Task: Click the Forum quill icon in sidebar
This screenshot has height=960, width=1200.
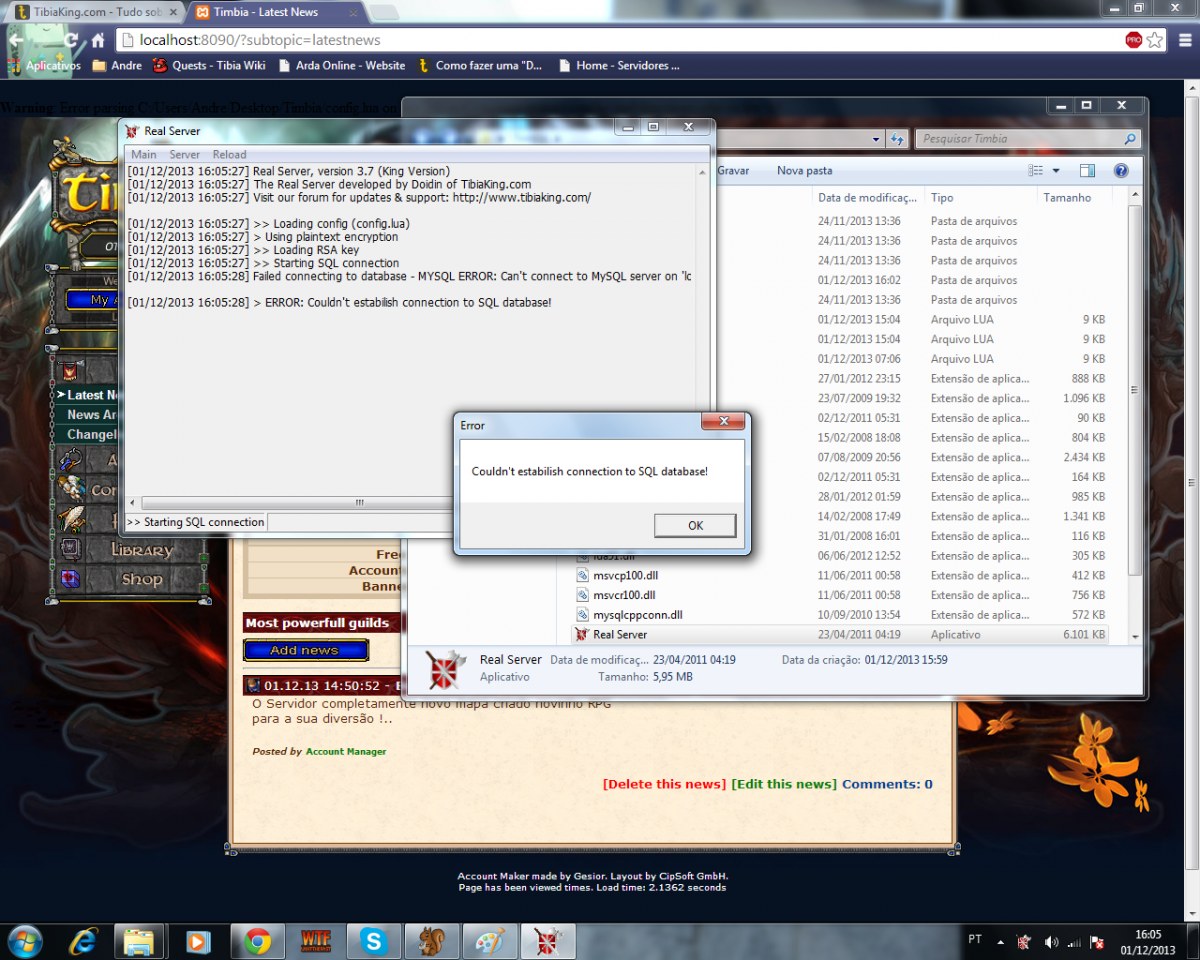Action: click(70, 519)
